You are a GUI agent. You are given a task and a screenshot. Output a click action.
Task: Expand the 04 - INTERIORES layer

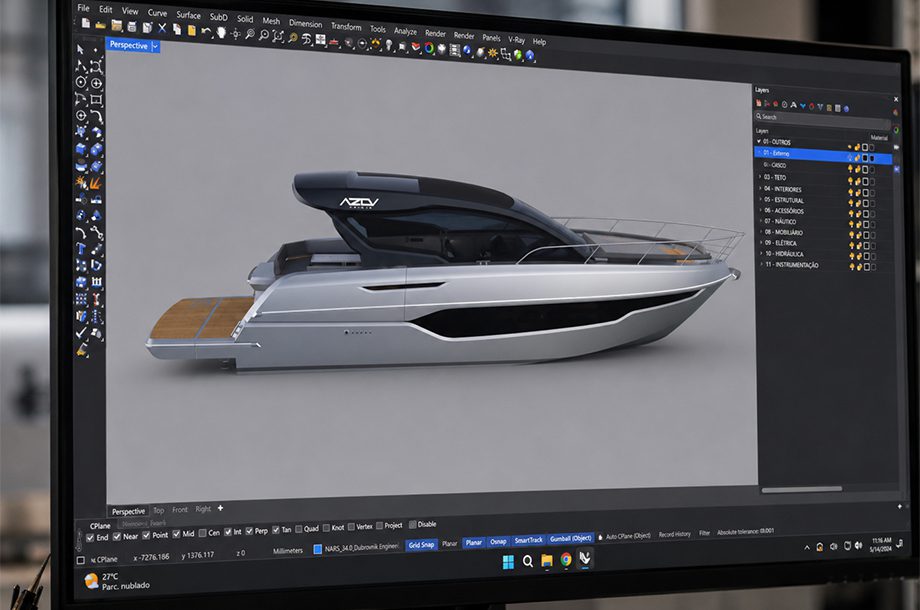pyautogui.click(x=760, y=188)
